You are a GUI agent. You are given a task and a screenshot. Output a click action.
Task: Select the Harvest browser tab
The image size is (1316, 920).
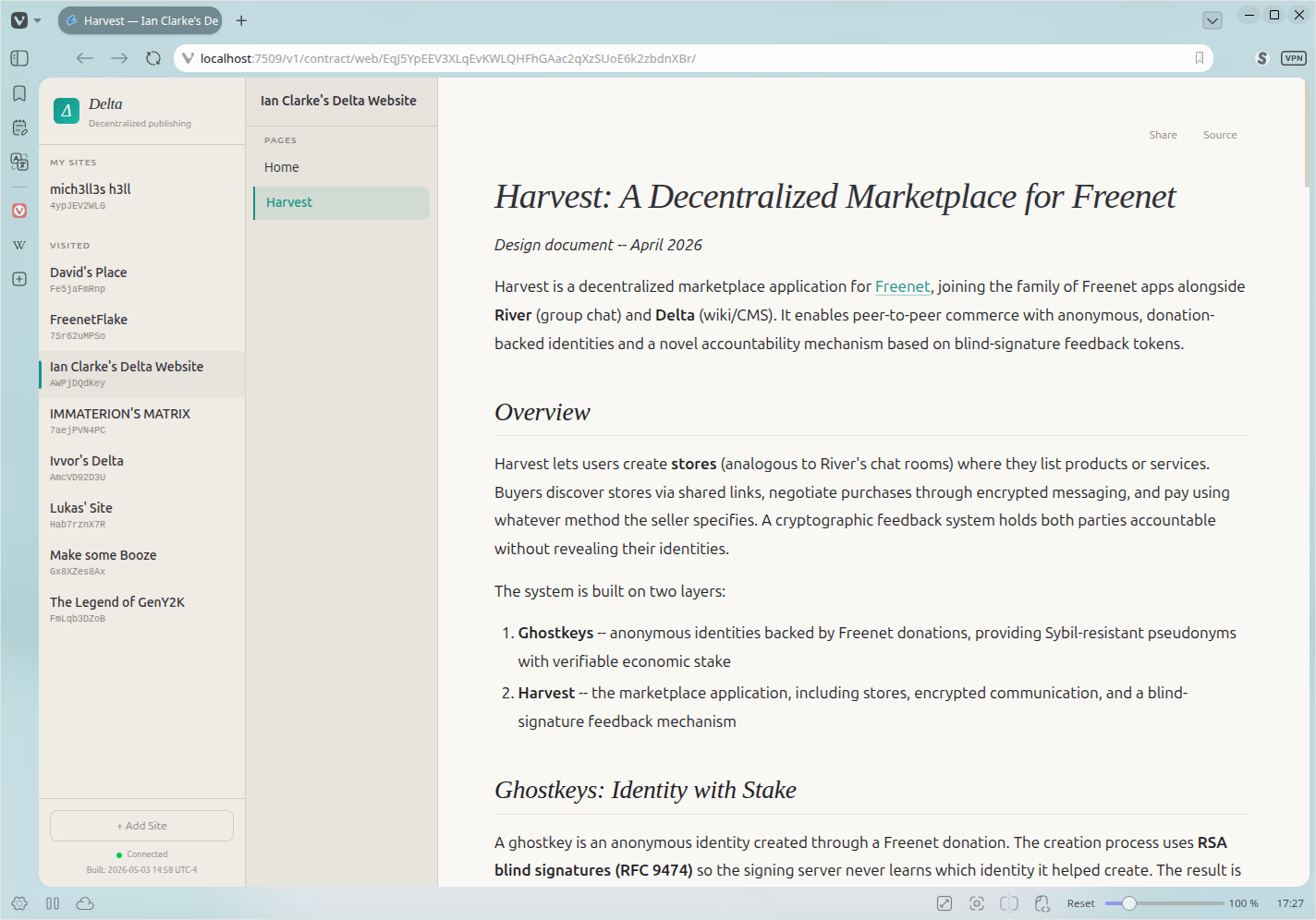[140, 20]
